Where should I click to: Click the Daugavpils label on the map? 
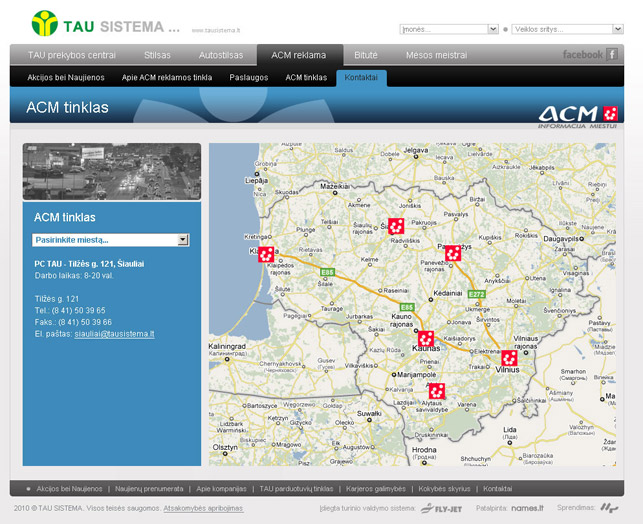(561, 239)
